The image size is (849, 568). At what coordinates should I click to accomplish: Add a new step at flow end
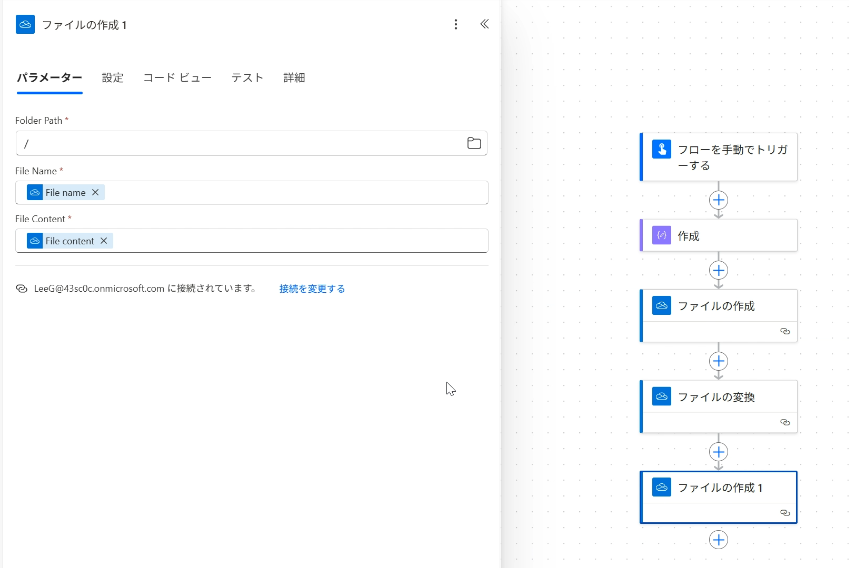[718, 540]
